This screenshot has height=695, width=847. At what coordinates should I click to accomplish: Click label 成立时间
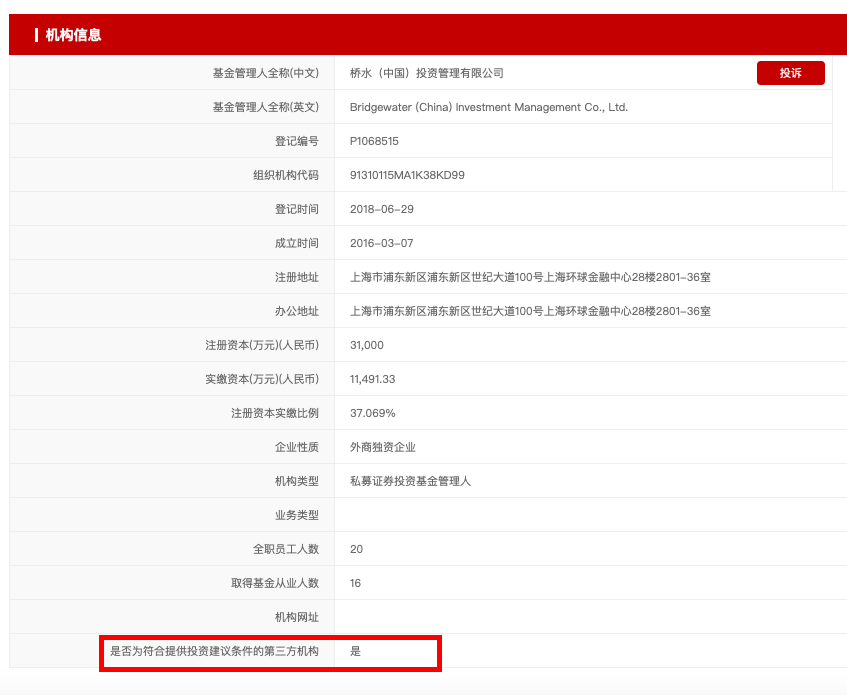click(297, 243)
